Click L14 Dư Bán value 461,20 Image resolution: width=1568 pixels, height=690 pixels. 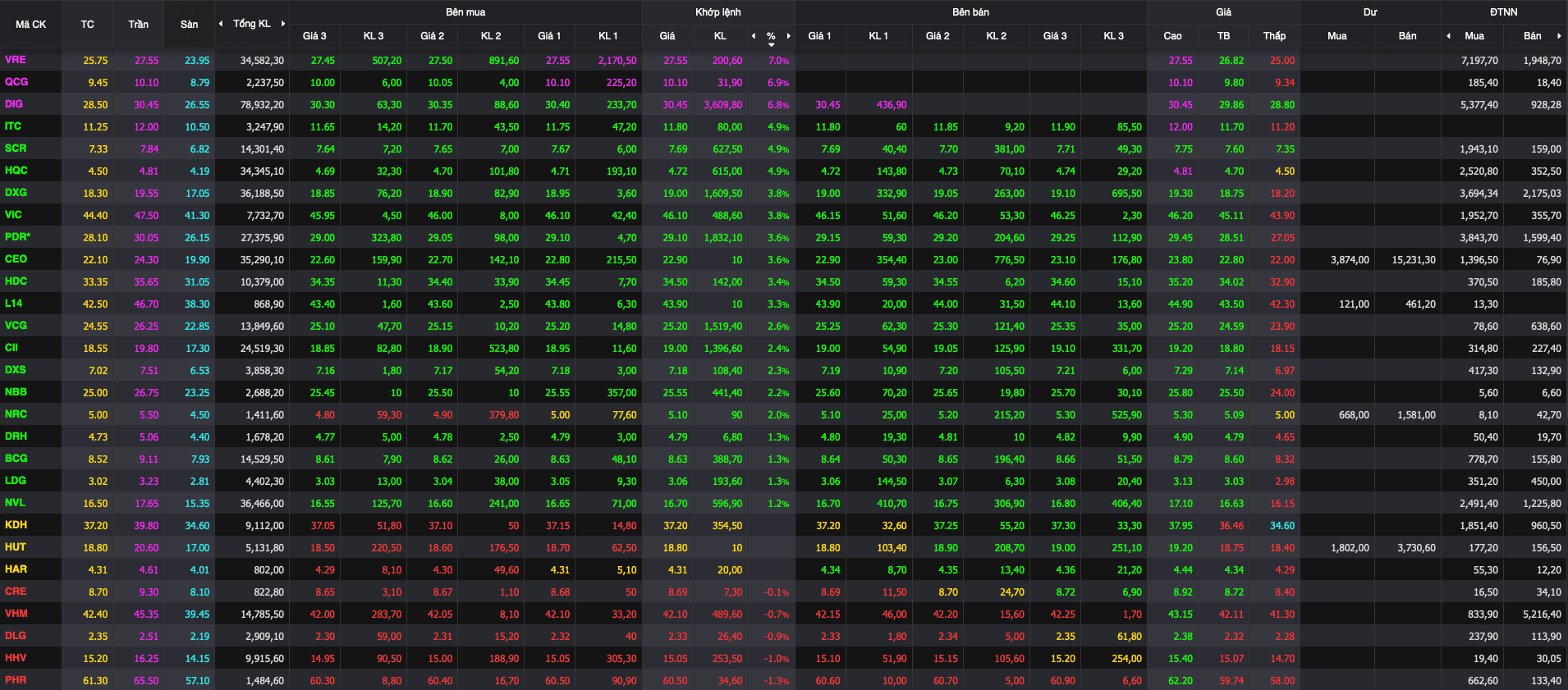1420,304
